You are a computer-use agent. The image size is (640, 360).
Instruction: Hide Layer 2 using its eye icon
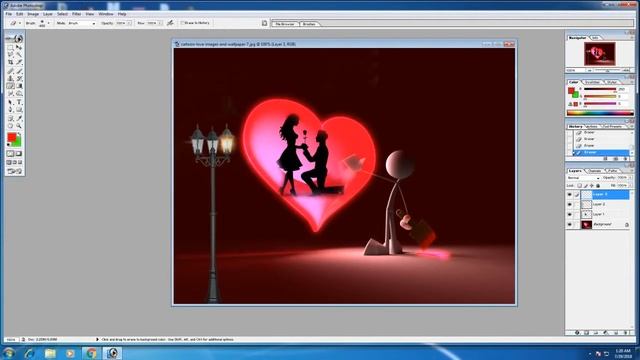tap(569, 204)
